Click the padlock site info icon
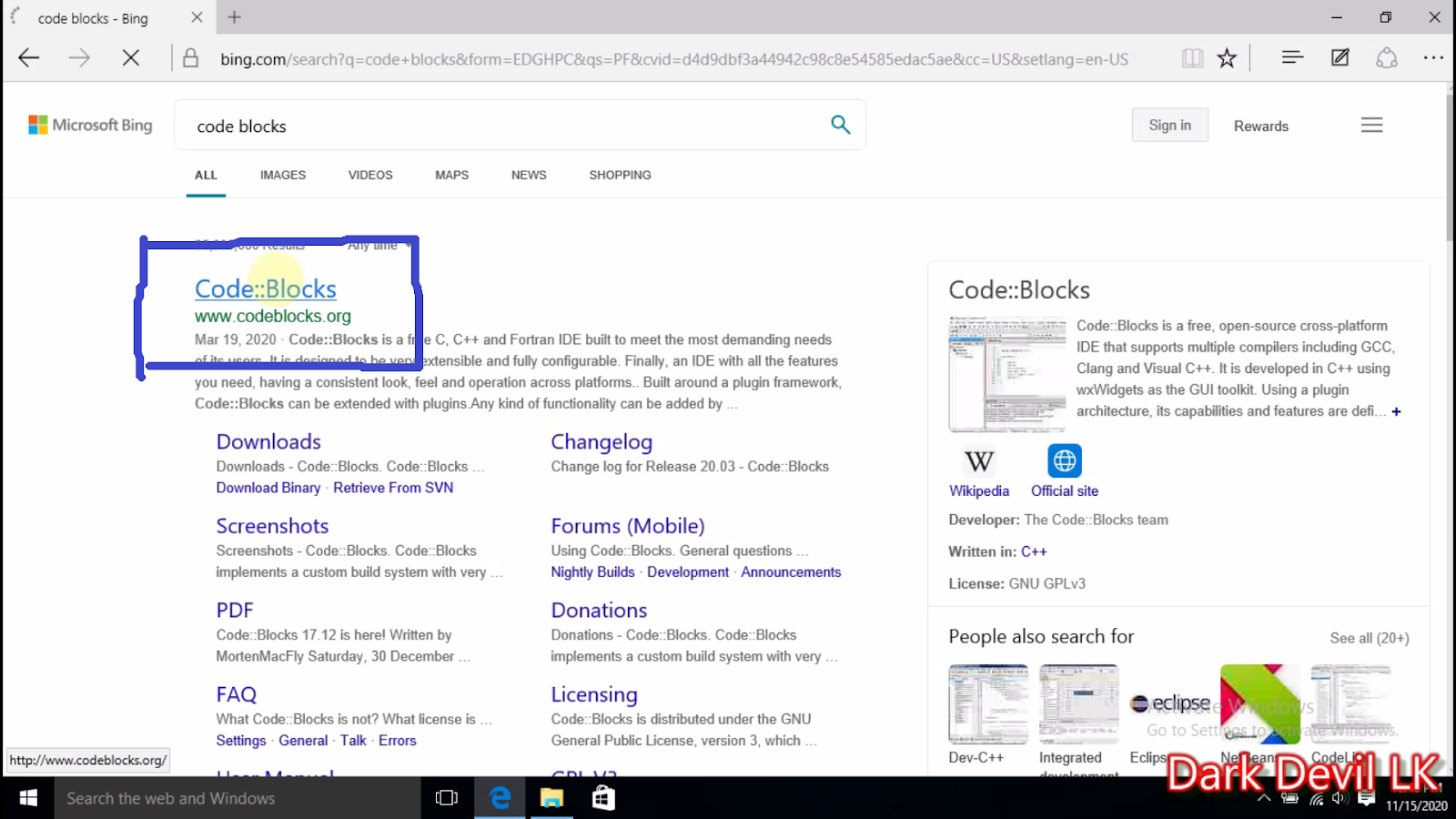 (x=190, y=58)
